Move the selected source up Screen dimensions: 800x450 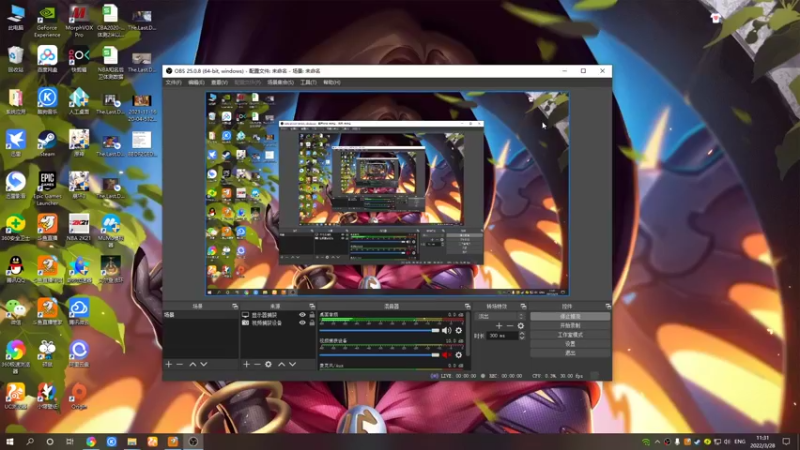coord(281,364)
